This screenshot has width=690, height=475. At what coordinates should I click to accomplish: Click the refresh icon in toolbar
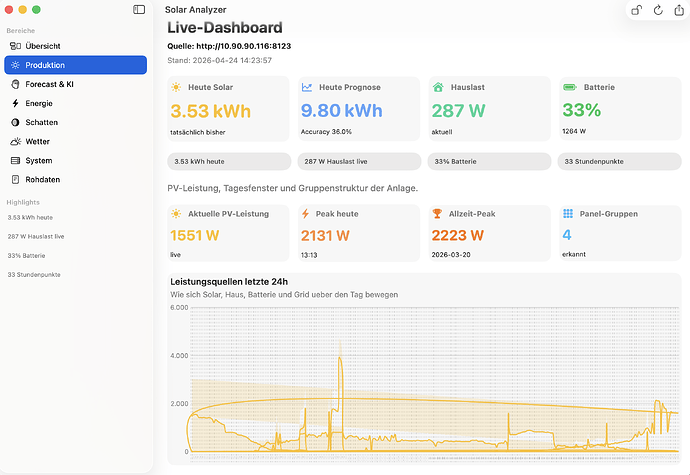(x=658, y=10)
